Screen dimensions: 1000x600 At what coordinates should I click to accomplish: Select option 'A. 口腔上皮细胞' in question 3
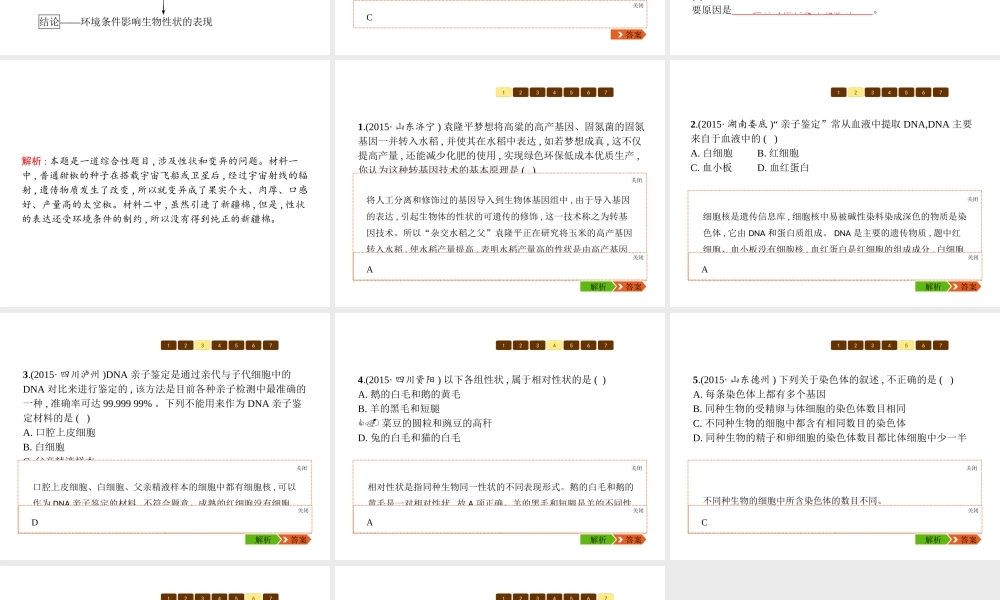pos(59,432)
